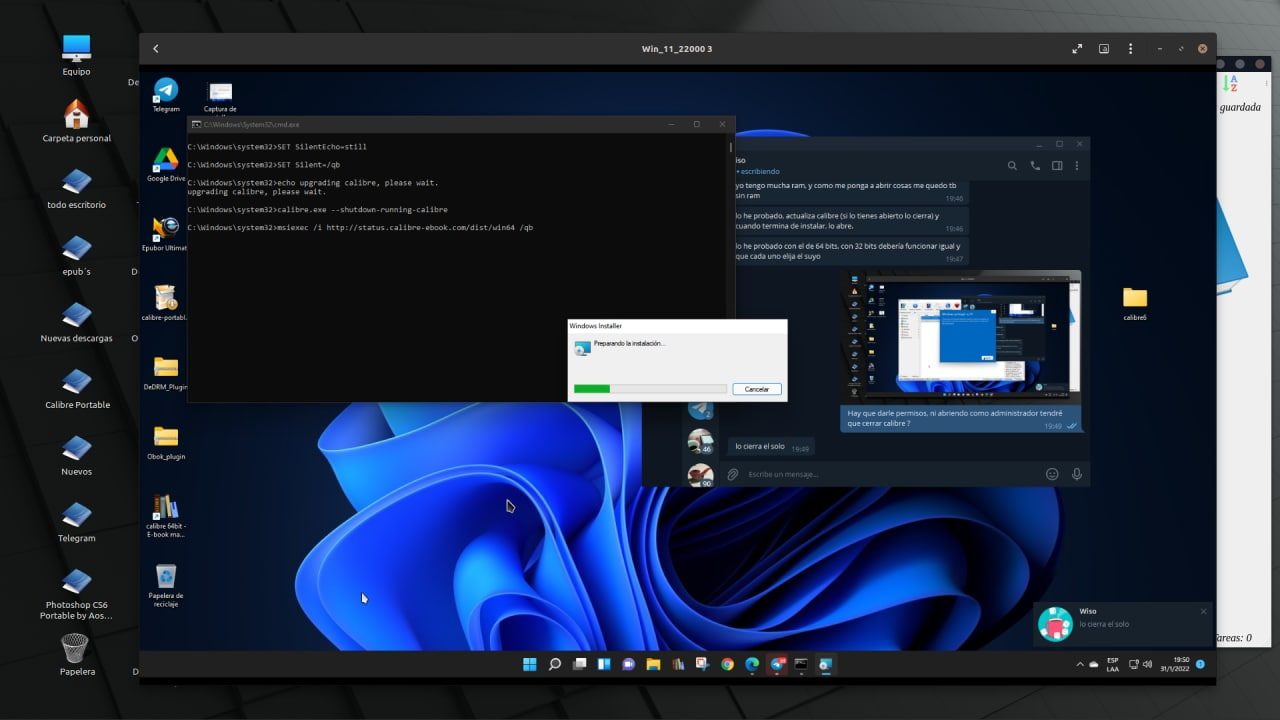The height and width of the screenshot is (720, 1280).
Task: Click the paperclip attach file icon
Action: tap(732, 474)
